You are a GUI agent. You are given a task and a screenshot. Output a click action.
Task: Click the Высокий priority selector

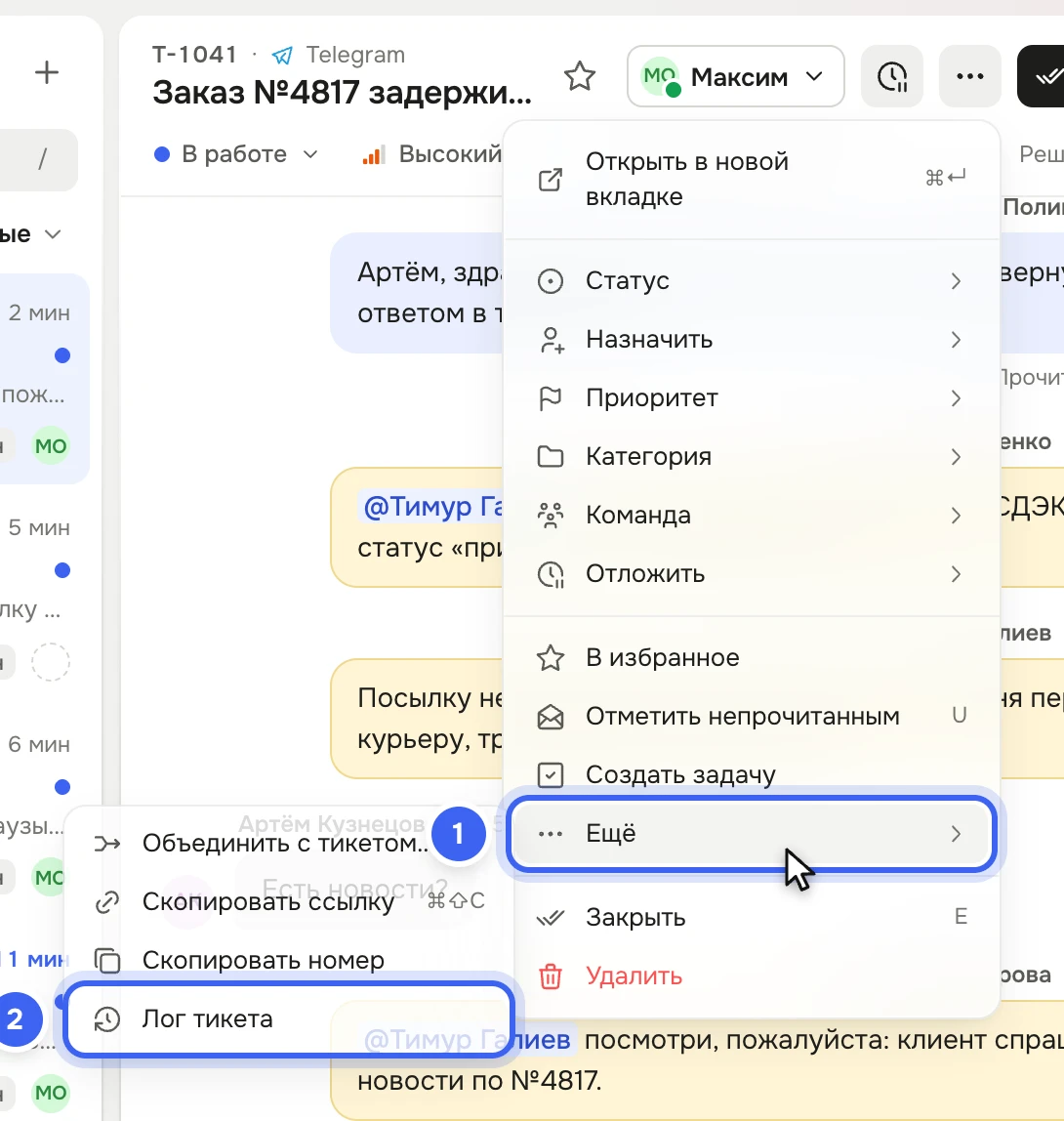pyautogui.click(x=432, y=153)
